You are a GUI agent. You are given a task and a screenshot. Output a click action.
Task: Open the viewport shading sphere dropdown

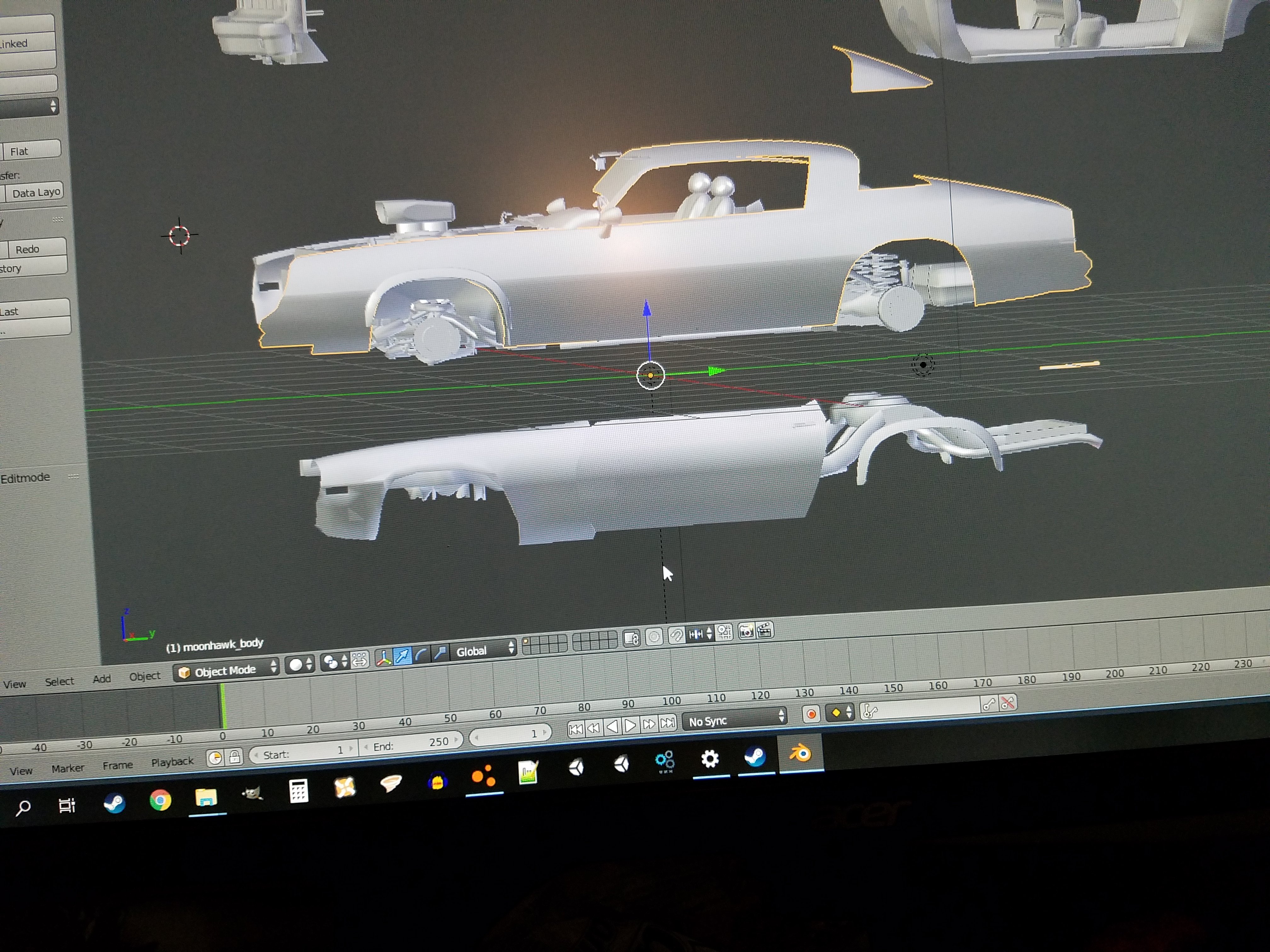(300, 665)
